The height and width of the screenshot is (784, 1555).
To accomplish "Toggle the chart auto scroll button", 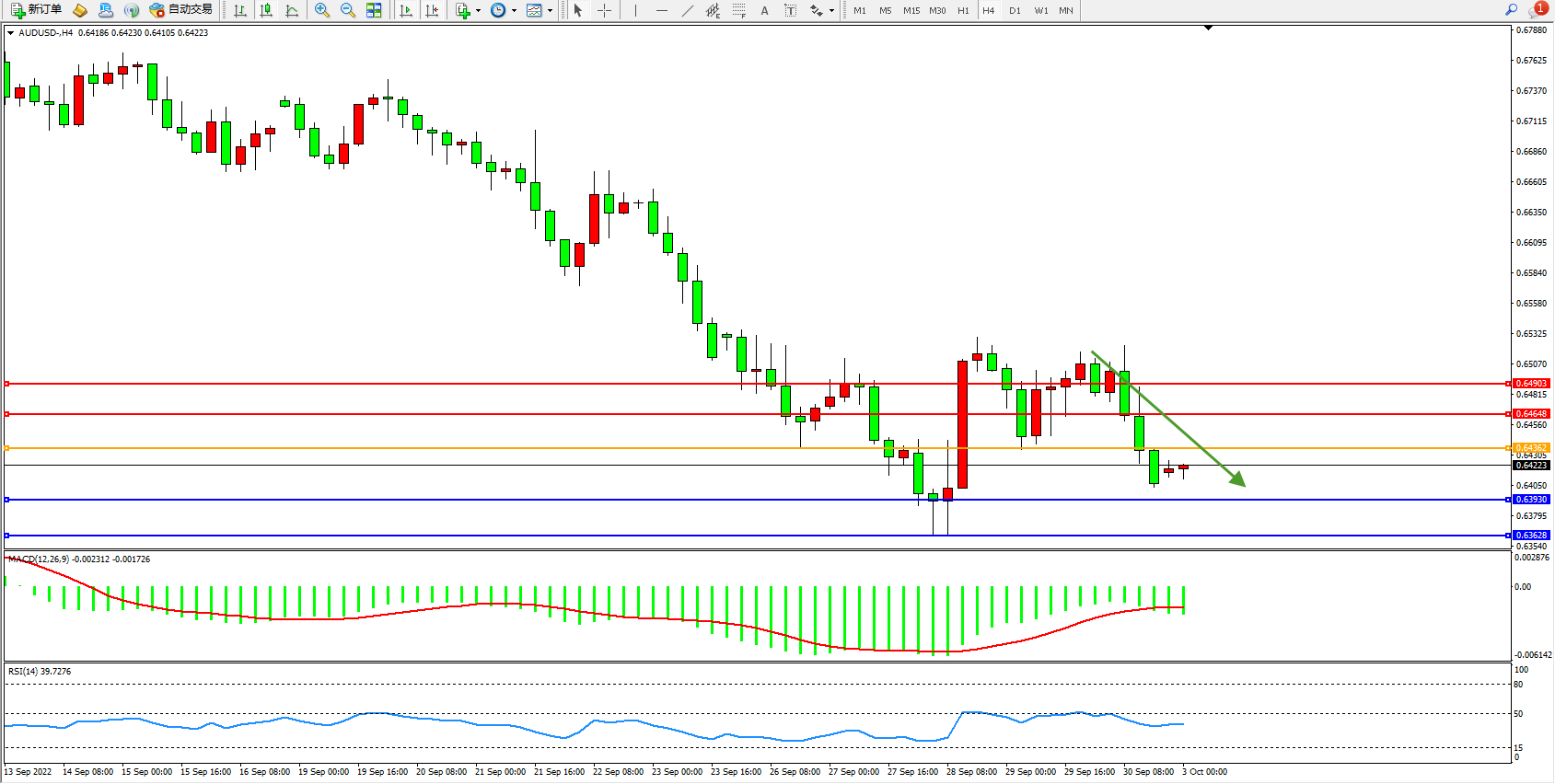I will pyautogui.click(x=406, y=10).
